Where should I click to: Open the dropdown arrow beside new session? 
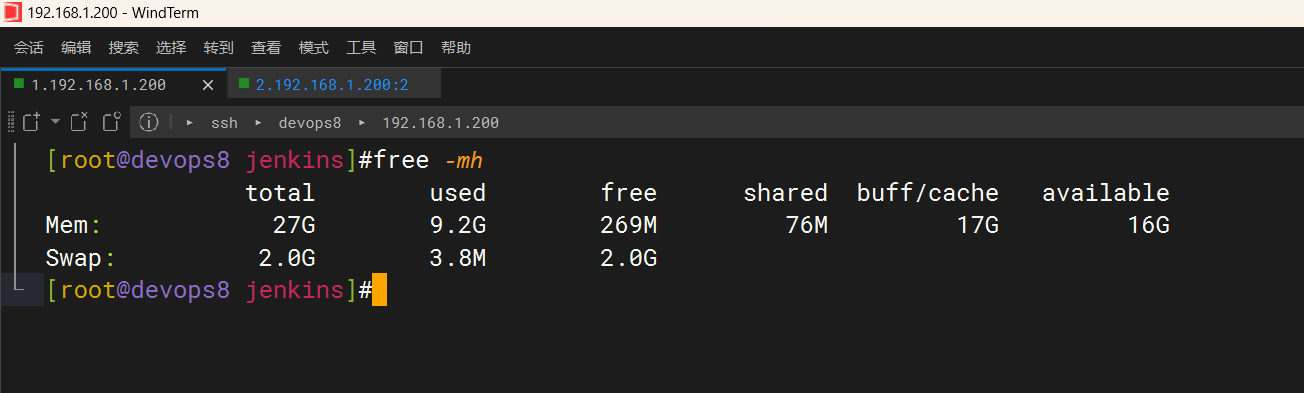[x=55, y=122]
